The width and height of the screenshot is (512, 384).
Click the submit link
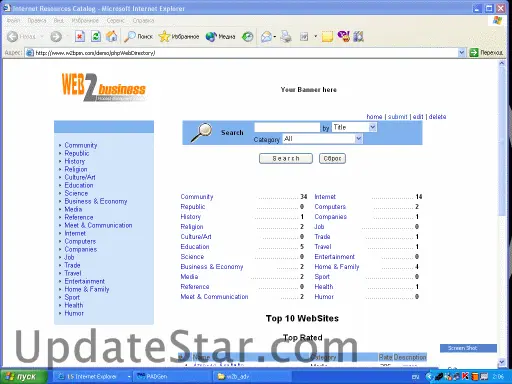(x=397, y=117)
